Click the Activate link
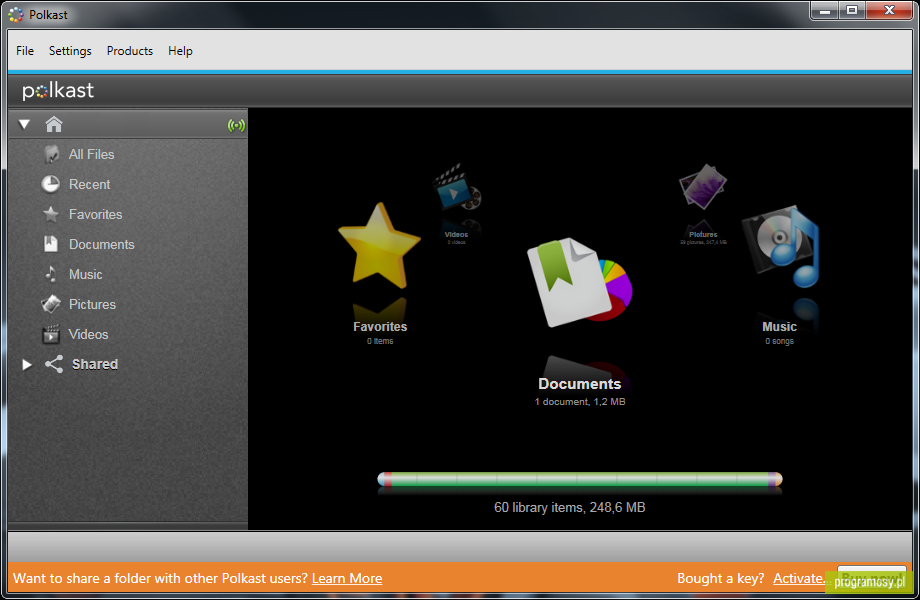The image size is (920, 600). 798,578
